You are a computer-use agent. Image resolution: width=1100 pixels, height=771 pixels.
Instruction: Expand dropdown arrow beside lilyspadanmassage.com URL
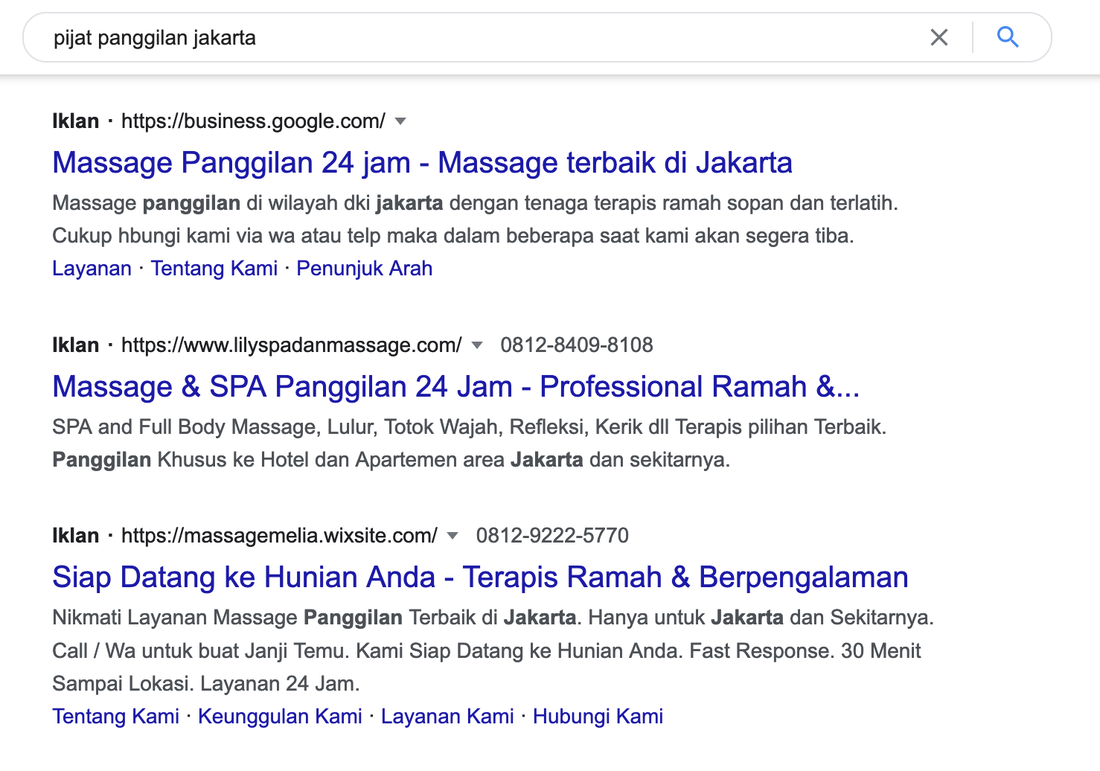477,345
